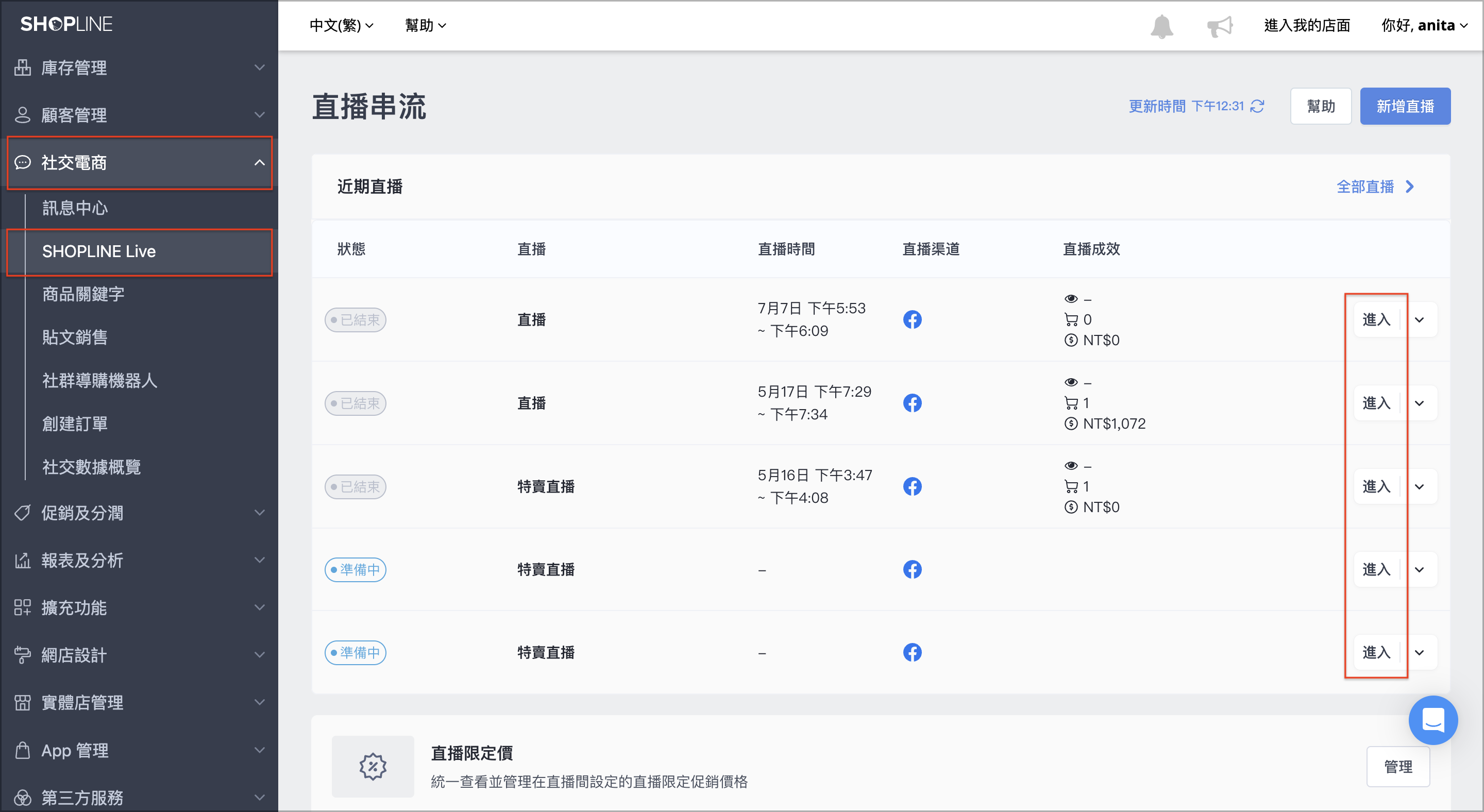Click the 已結束 status badge in the 7月7日 row

coord(356,319)
